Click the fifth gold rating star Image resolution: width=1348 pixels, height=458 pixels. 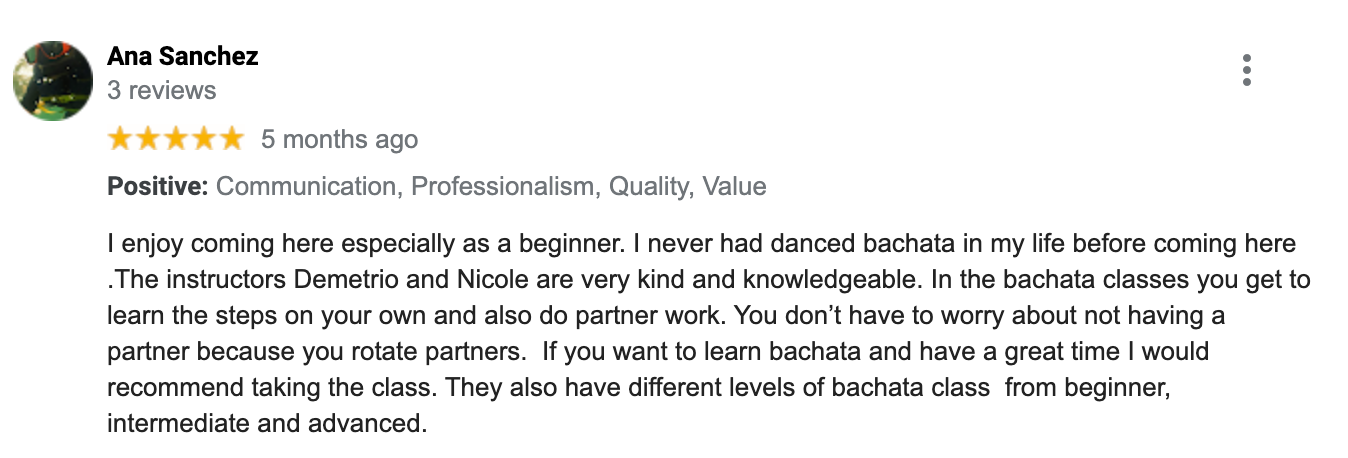click(231, 139)
